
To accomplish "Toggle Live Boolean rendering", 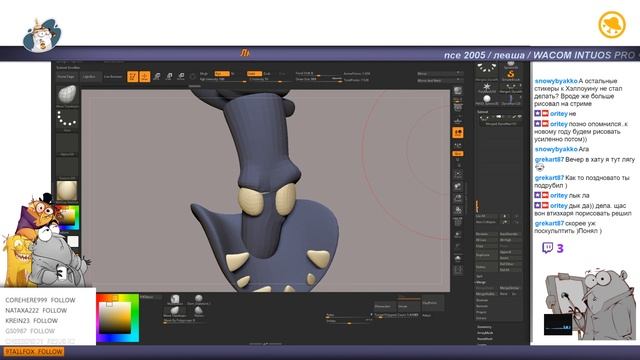I will (113, 76).
